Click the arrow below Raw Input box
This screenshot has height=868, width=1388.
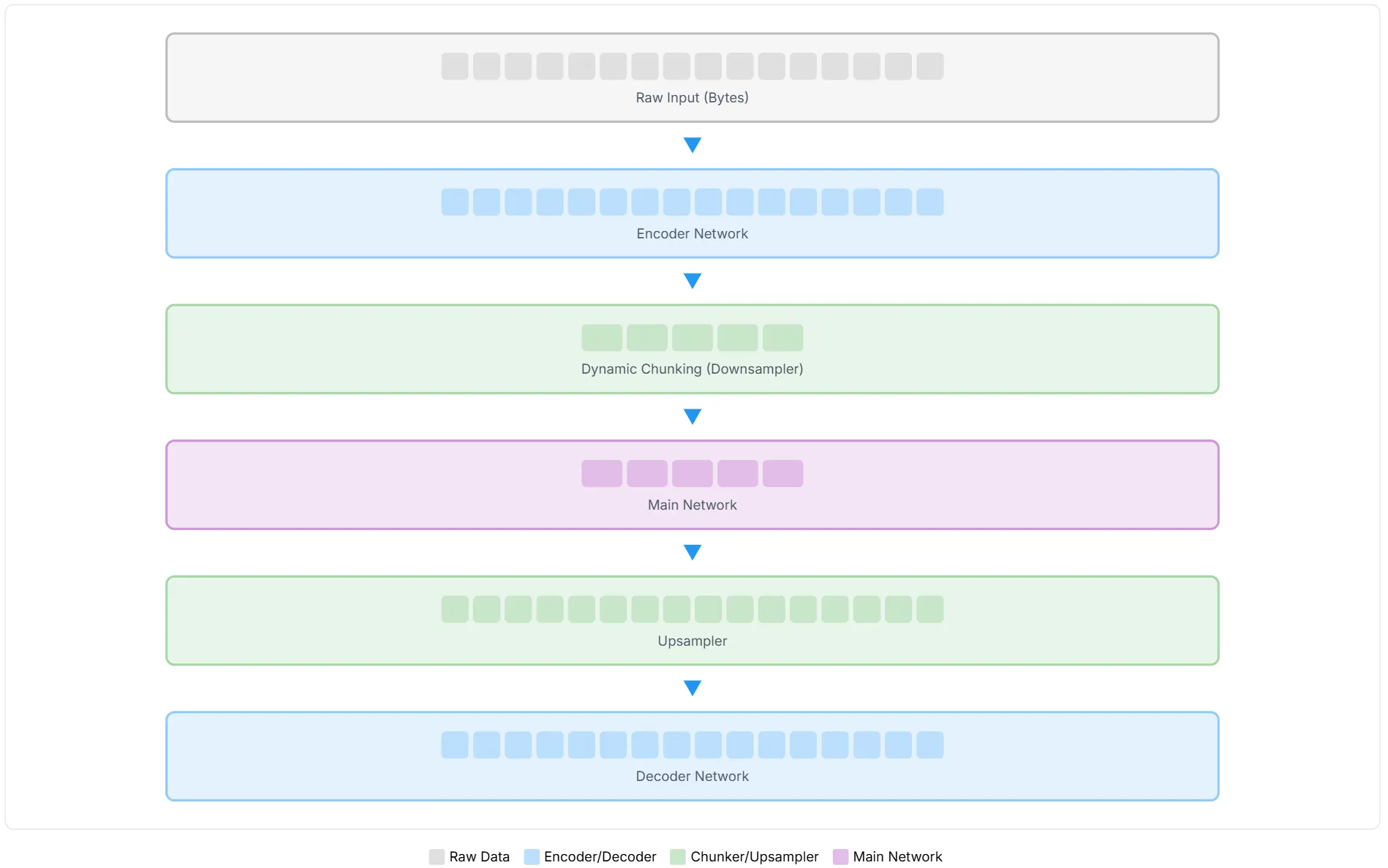(x=692, y=145)
